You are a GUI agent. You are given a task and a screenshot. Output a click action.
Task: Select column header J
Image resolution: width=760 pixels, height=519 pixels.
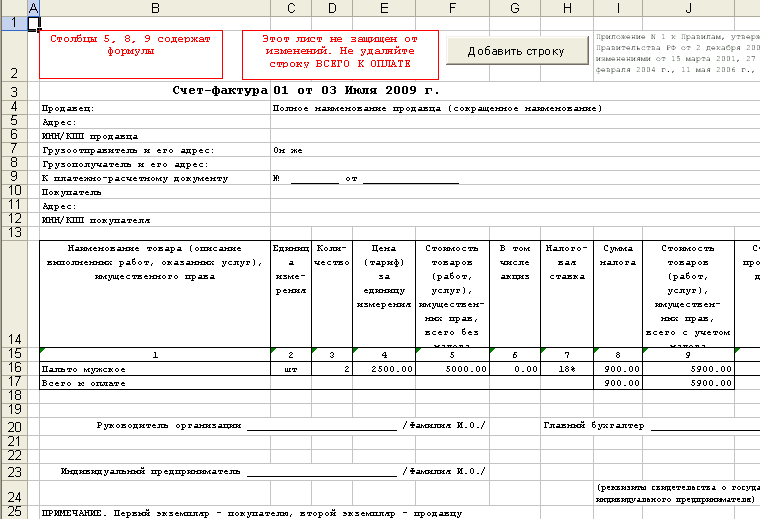[688, 8]
